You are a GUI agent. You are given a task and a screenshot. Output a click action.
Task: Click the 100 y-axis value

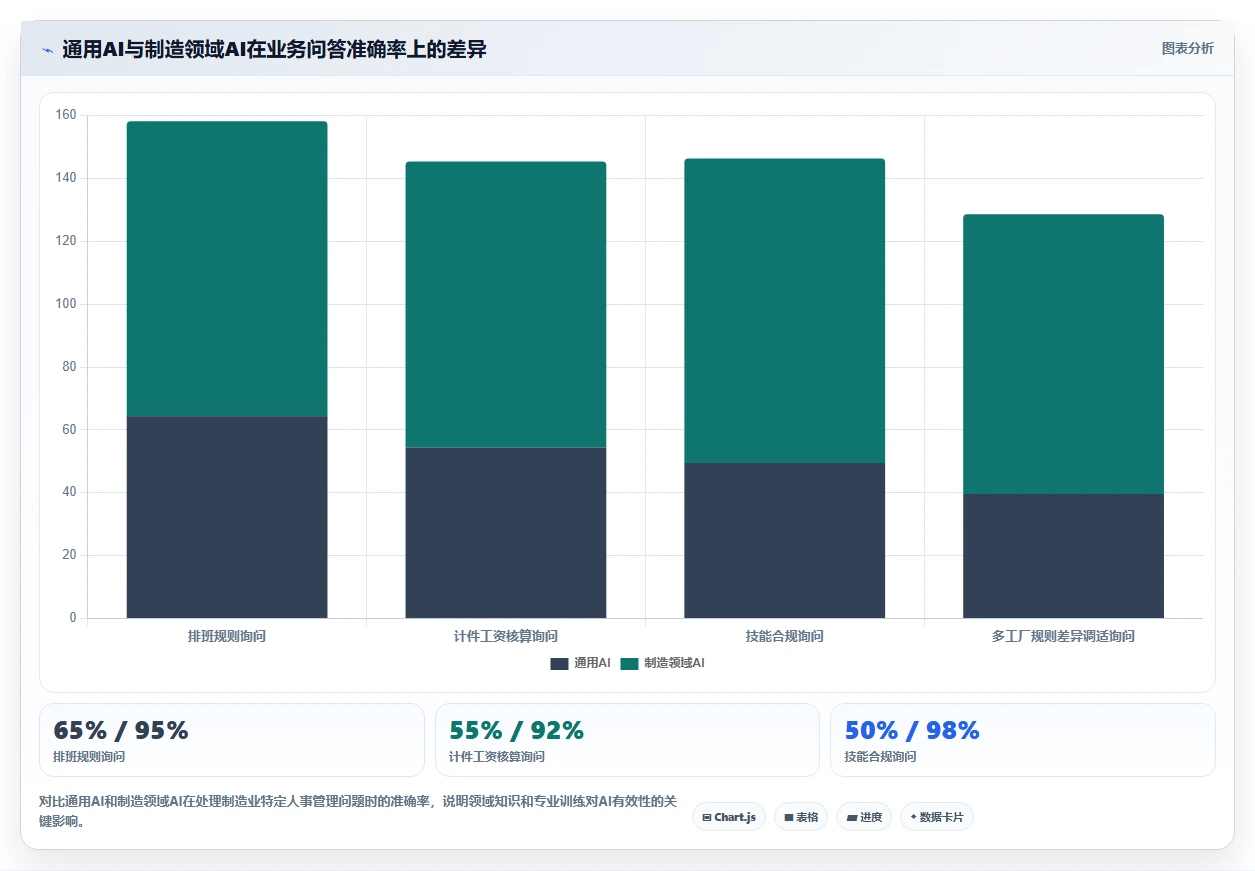tap(66, 304)
